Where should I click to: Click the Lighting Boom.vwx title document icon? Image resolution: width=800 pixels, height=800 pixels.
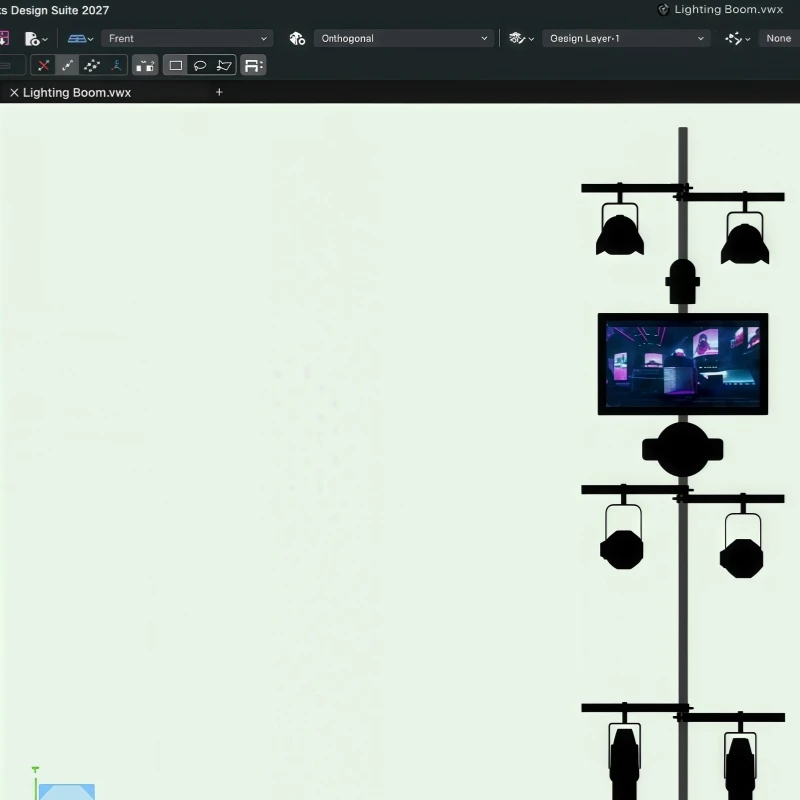[663, 10]
